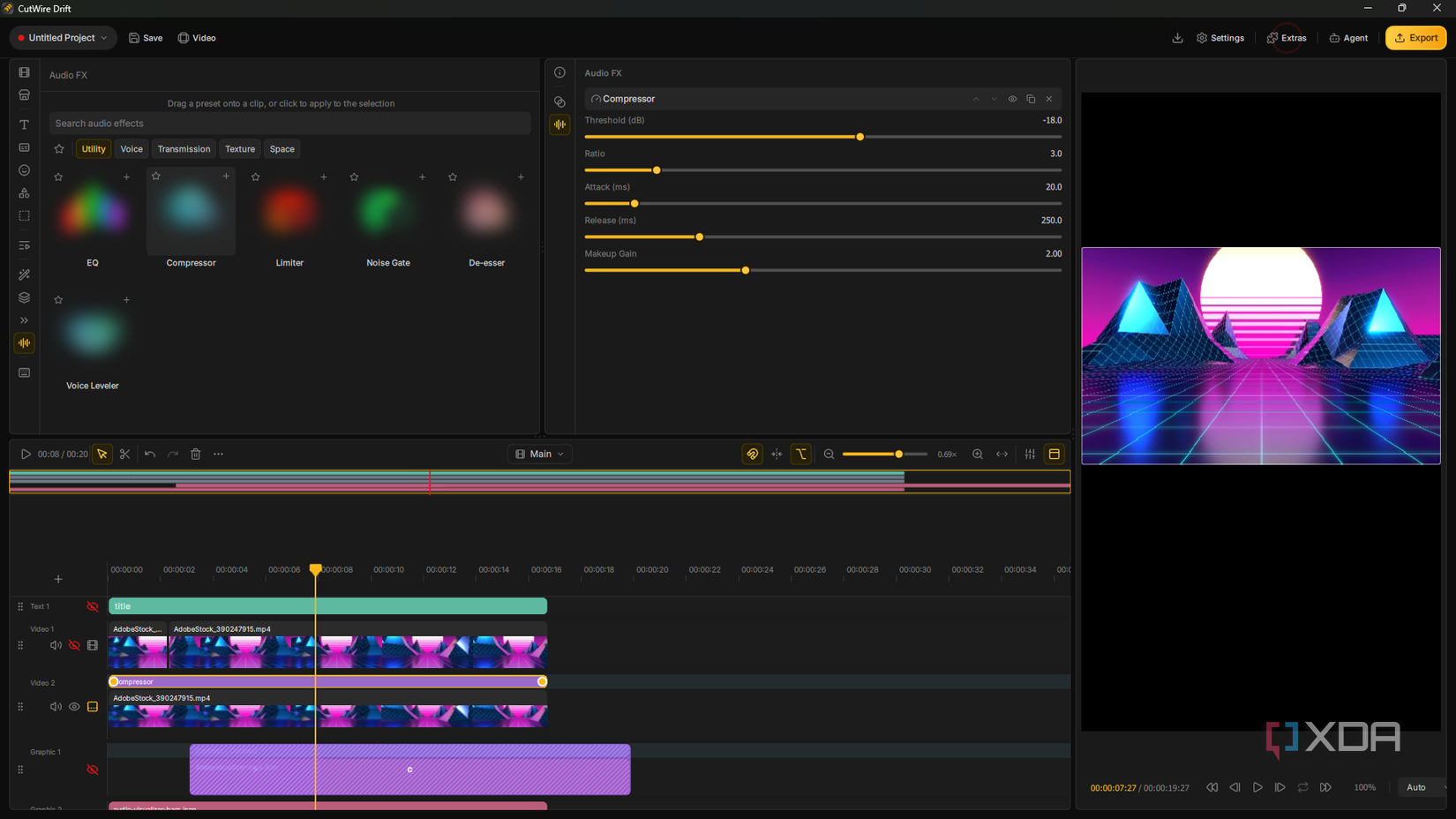Toggle Graphic 1 track visibility
Screen dimensions: 1456x819
point(93,770)
